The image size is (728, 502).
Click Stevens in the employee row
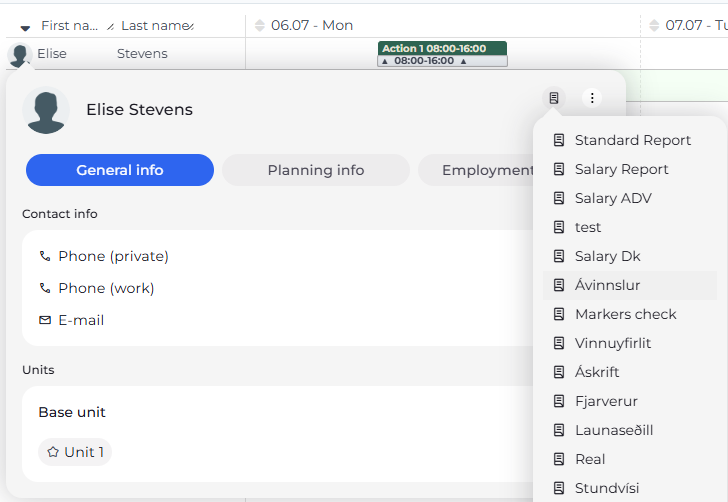[142, 54]
